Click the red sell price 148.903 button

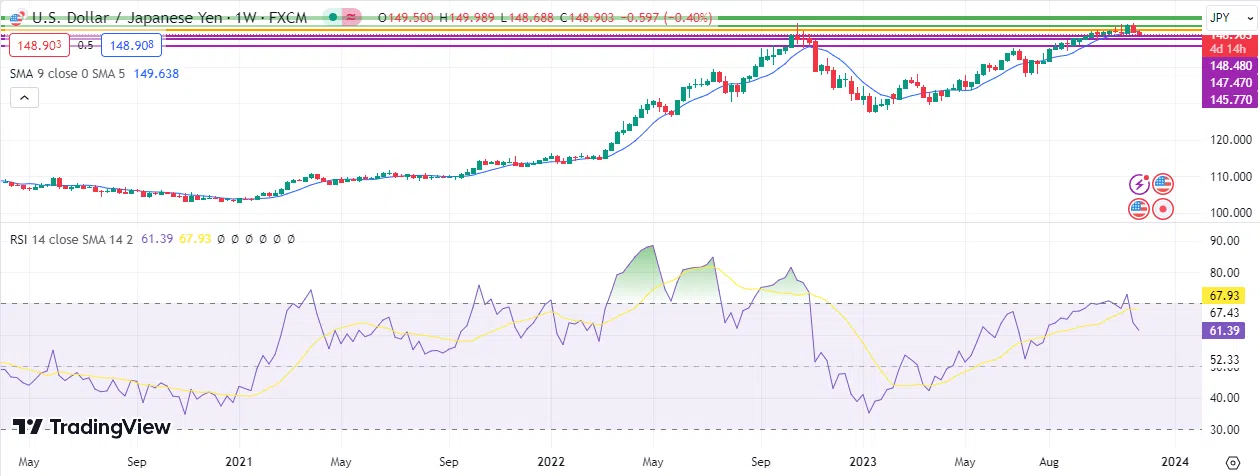(x=39, y=45)
